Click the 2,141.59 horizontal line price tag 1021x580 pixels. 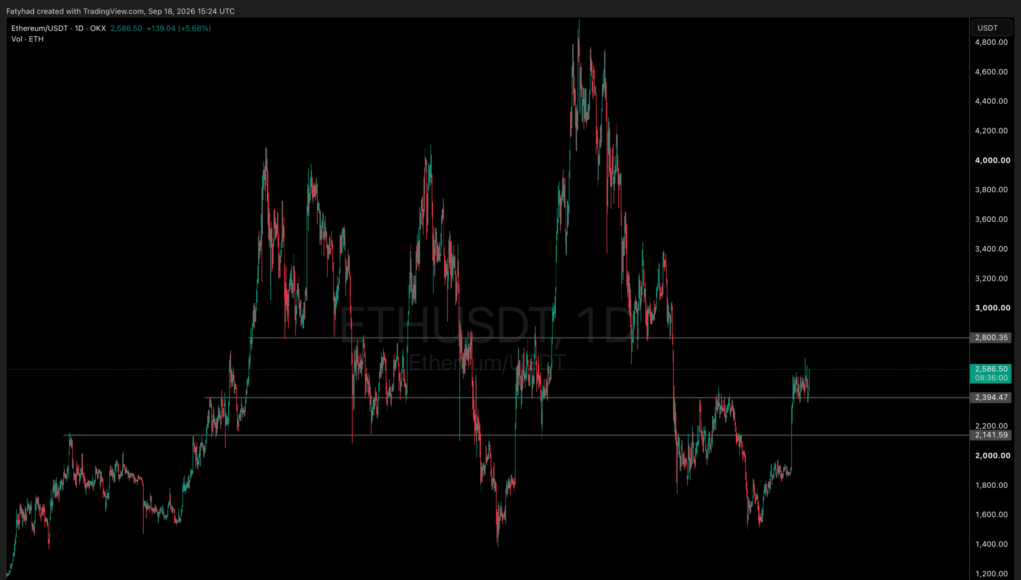point(991,435)
